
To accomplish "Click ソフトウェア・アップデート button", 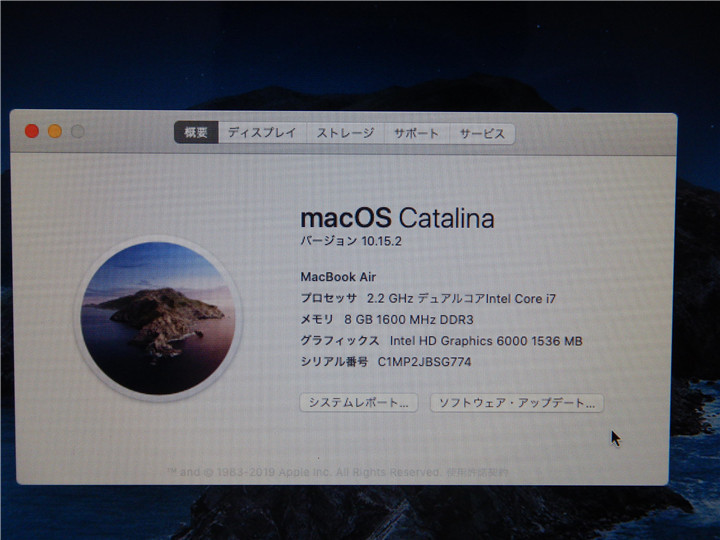I will (x=517, y=403).
